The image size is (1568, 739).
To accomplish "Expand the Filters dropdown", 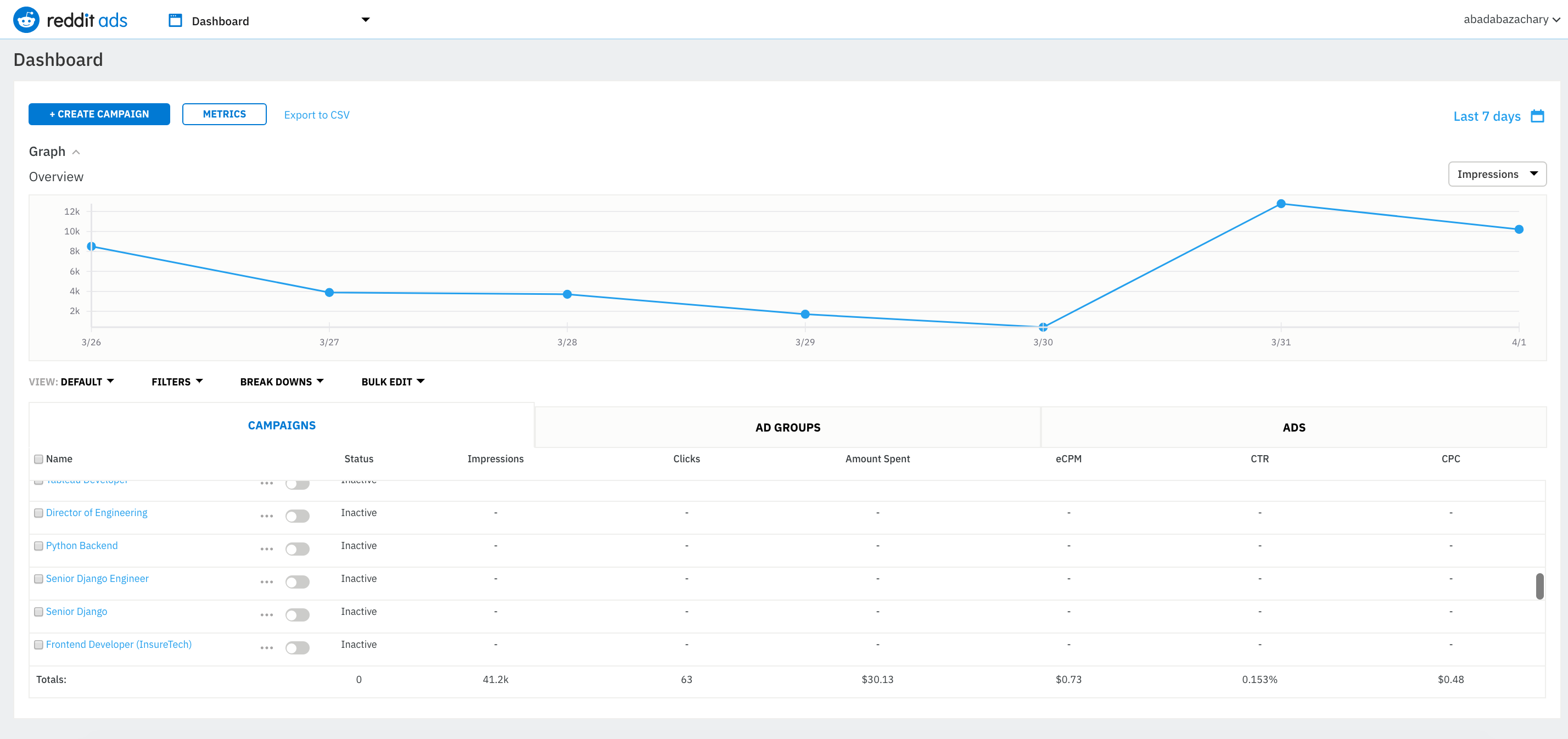I will tap(177, 382).
